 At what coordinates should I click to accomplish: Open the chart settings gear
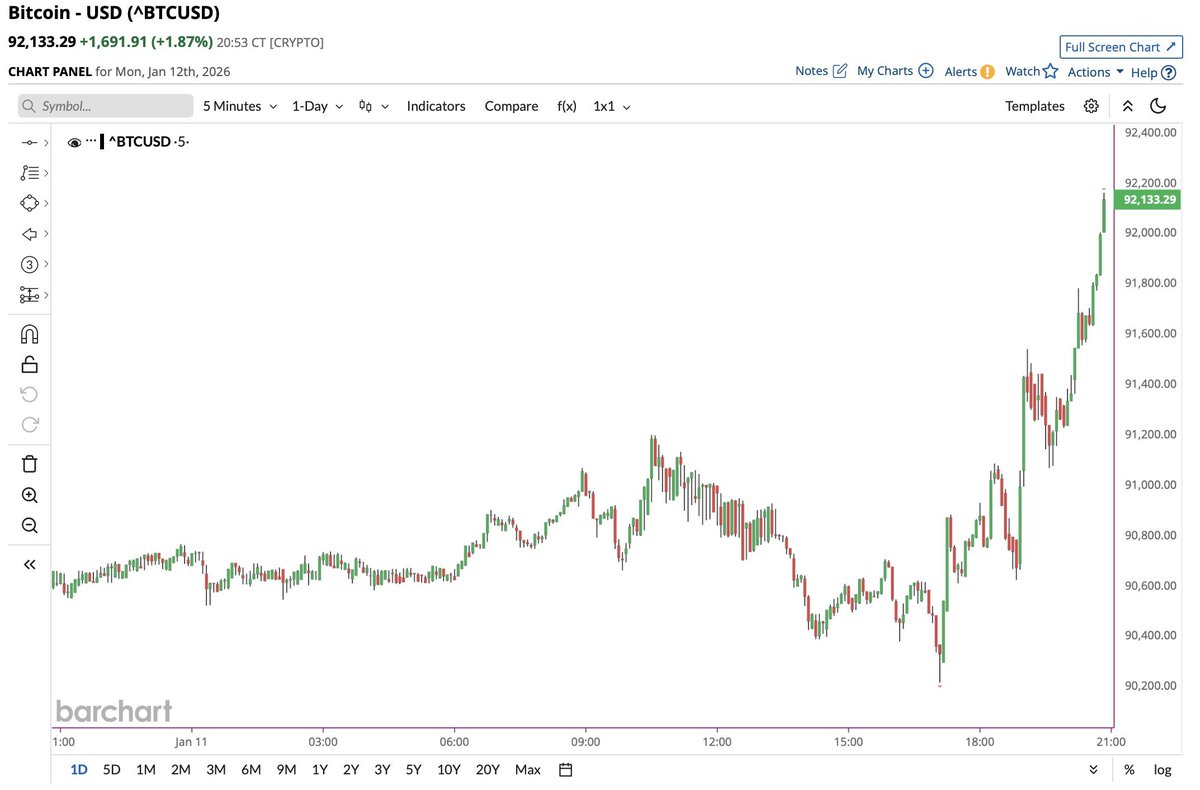point(1091,105)
